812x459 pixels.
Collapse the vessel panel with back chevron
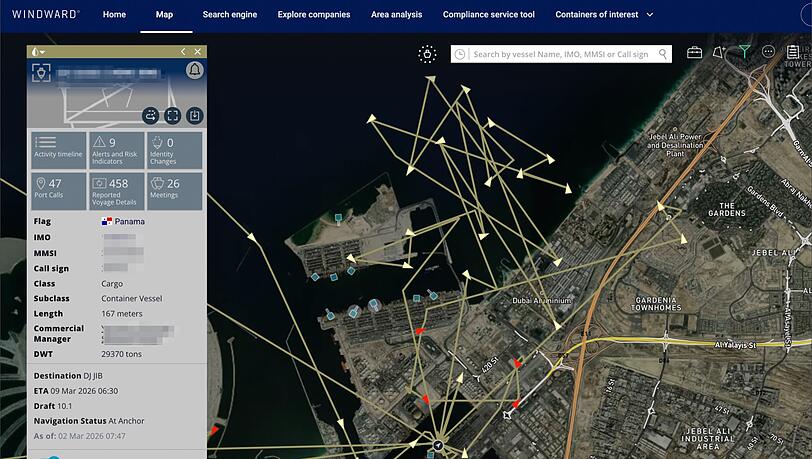pyautogui.click(x=183, y=51)
